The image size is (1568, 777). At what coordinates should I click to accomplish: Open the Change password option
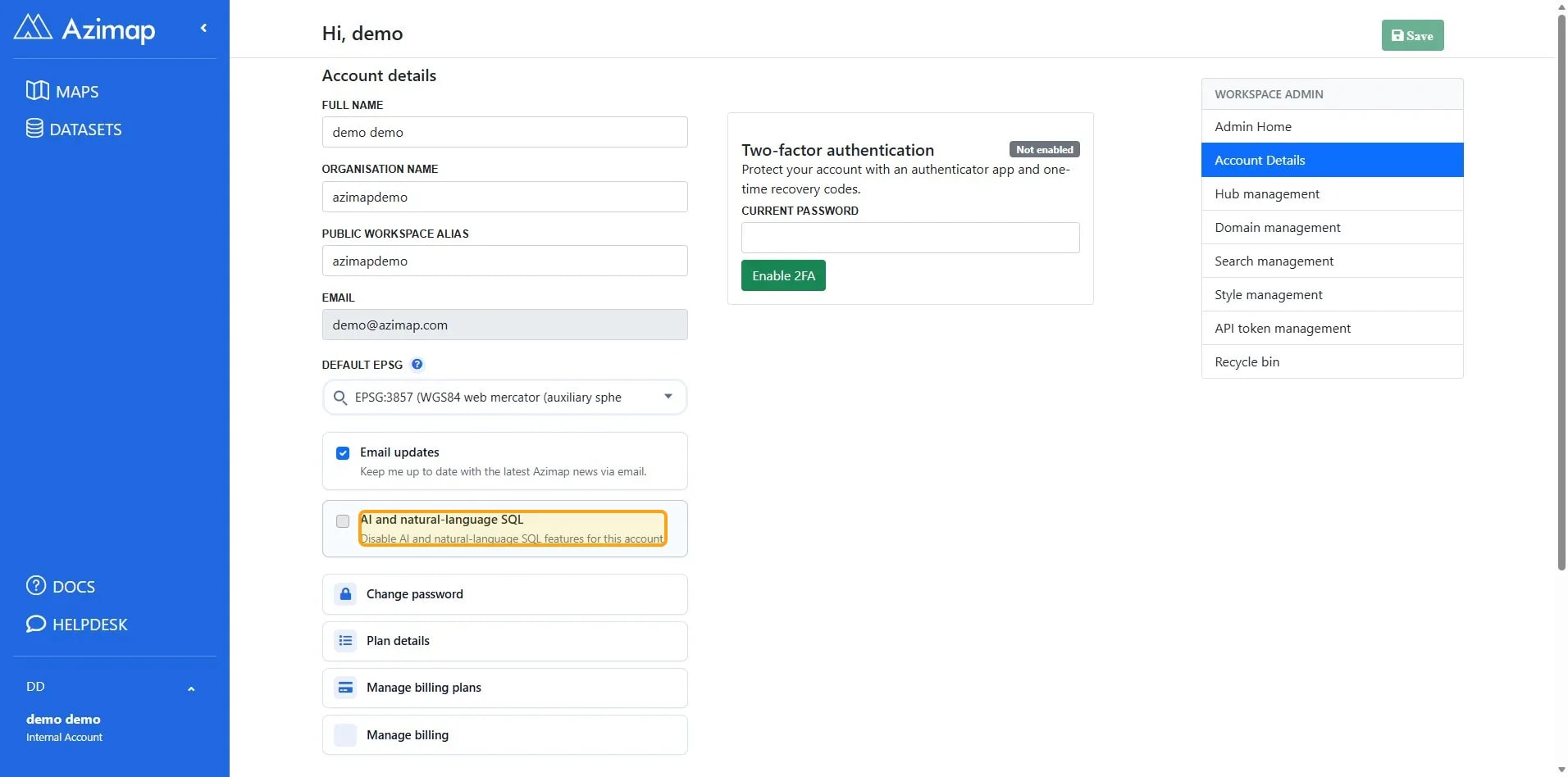(x=504, y=594)
